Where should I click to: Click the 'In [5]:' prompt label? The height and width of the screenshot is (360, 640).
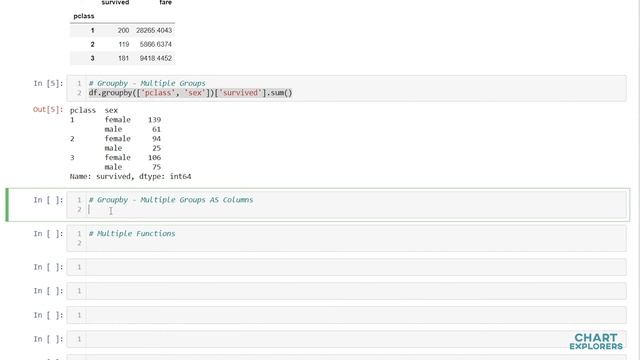(x=48, y=83)
